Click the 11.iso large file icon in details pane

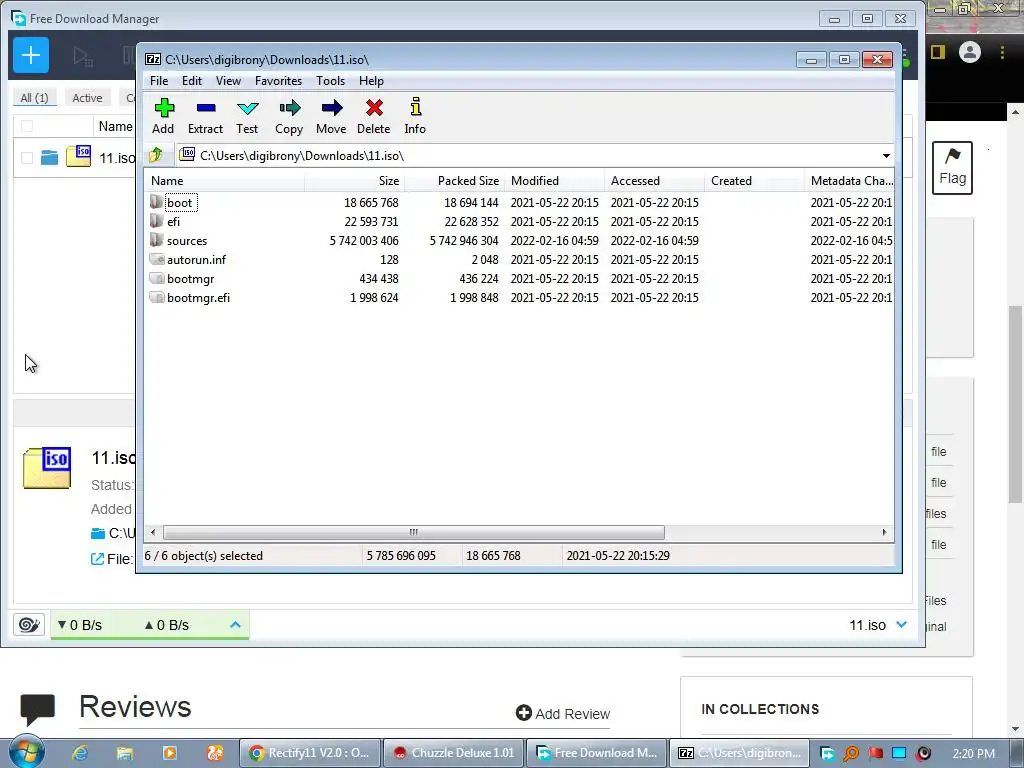pyautogui.click(x=47, y=468)
